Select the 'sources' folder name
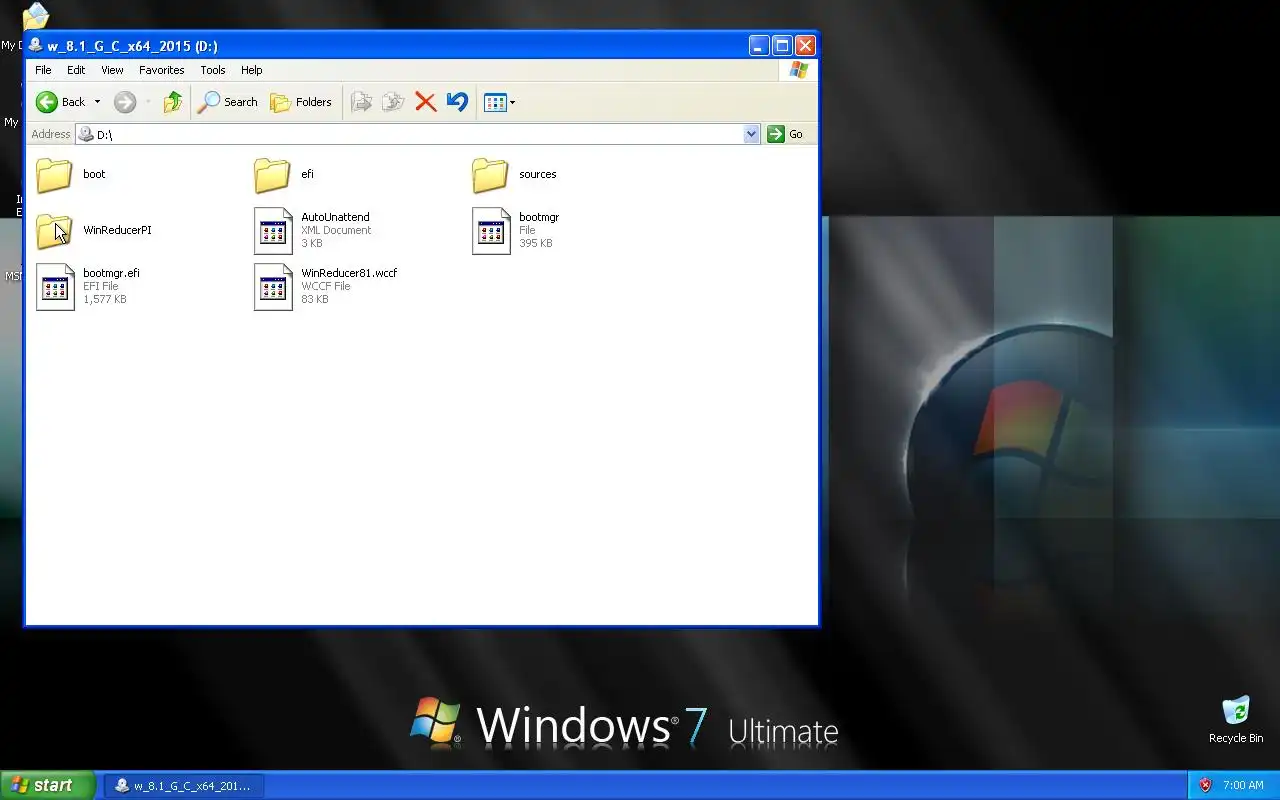 coord(538,174)
